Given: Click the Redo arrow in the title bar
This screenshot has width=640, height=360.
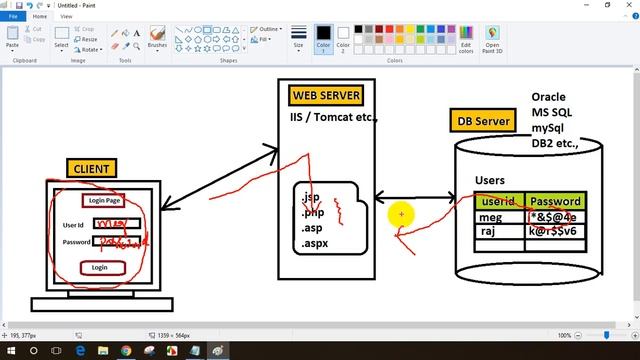Looking at the screenshot, I should (x=40, y=5).
